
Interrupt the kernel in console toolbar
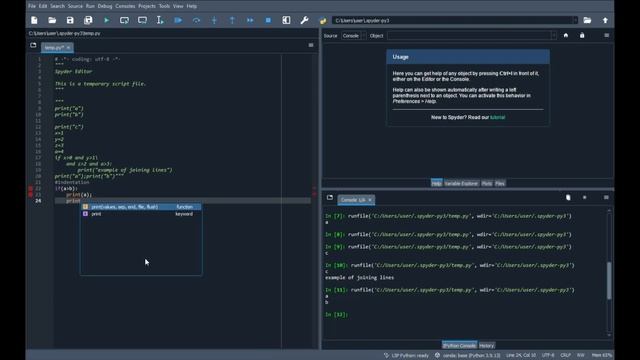click(584, 198)
